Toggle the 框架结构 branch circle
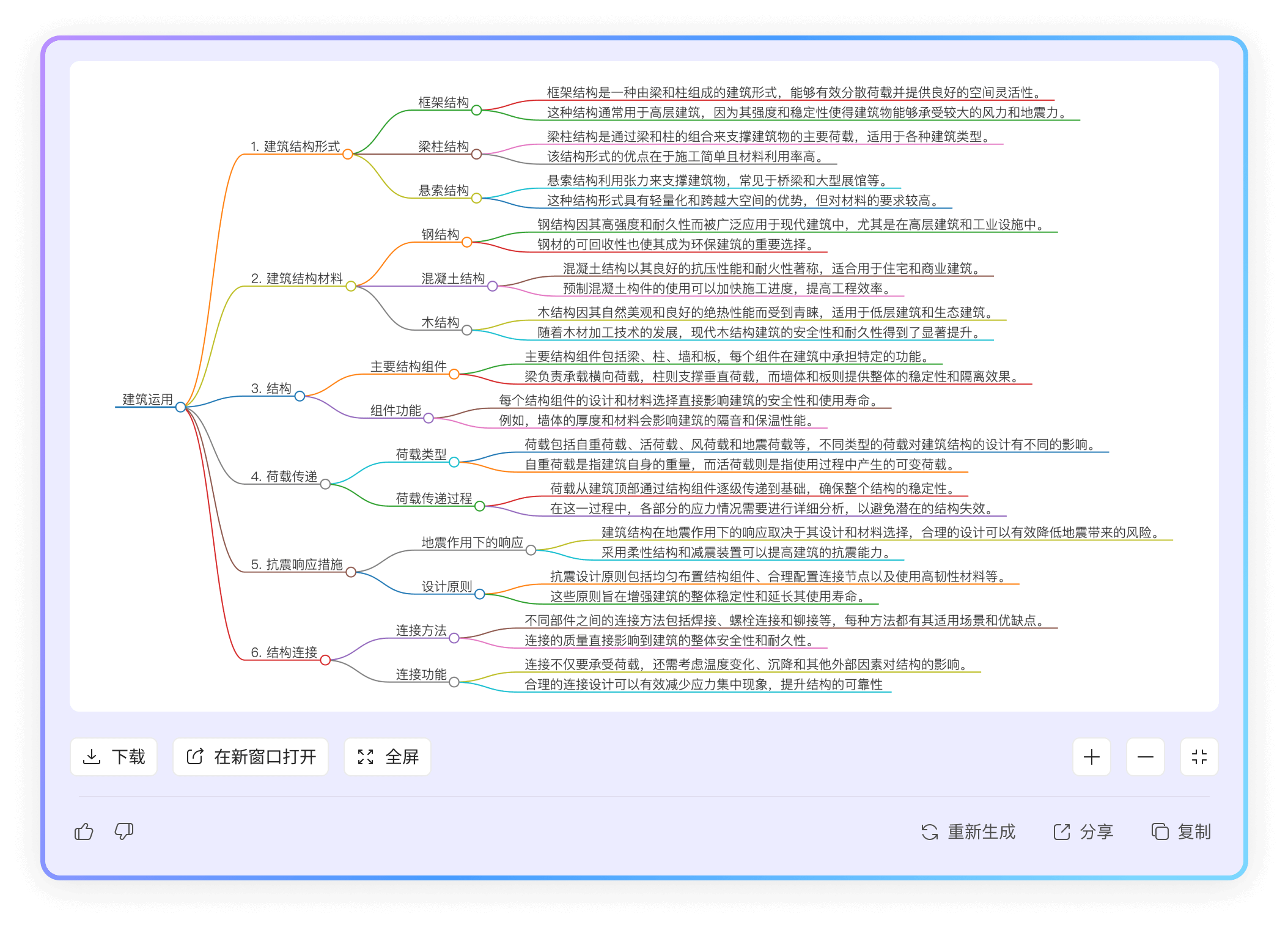 pyautogui.click(x=477, y=110)
